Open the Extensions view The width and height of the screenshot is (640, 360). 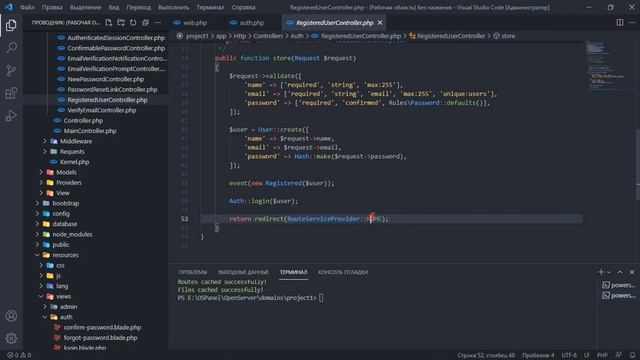(11, 93)
